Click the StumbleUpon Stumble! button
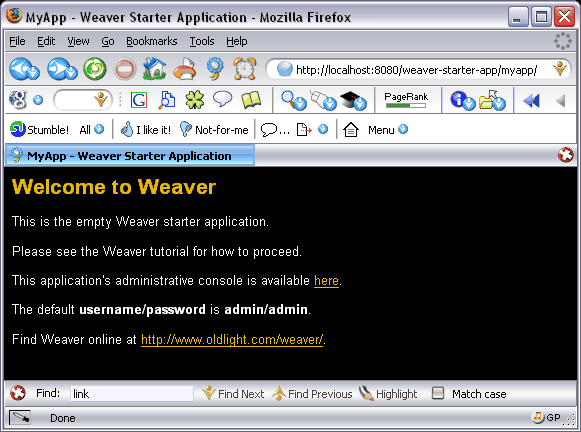 [x=39, y=130]
